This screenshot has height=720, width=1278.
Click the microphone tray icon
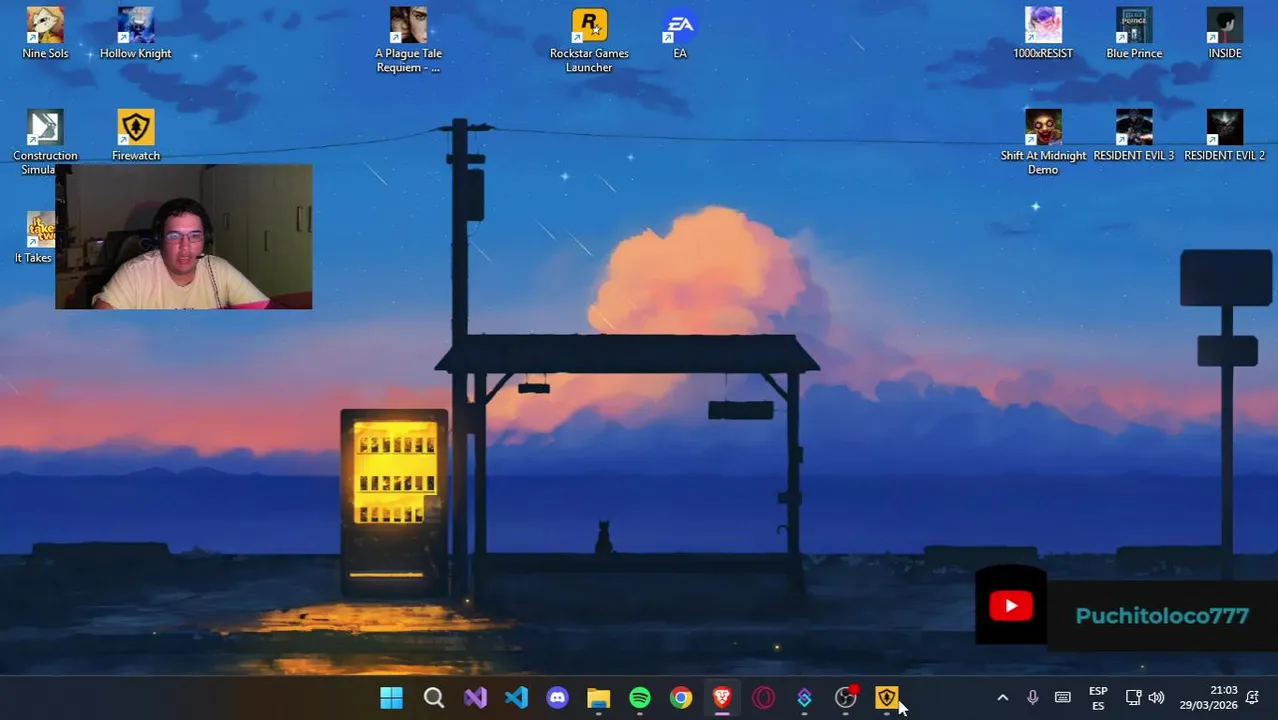pos(1033,698)
